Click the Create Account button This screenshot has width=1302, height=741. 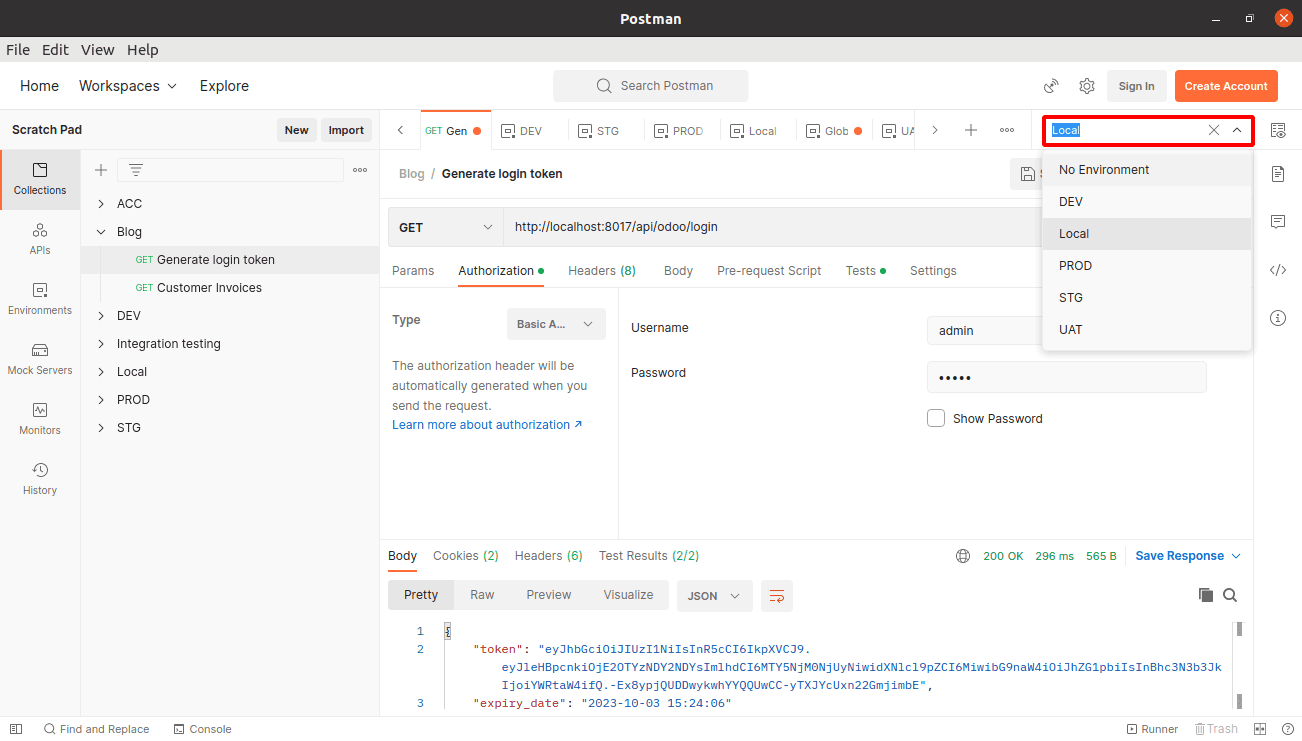(x=1226, y=86)
